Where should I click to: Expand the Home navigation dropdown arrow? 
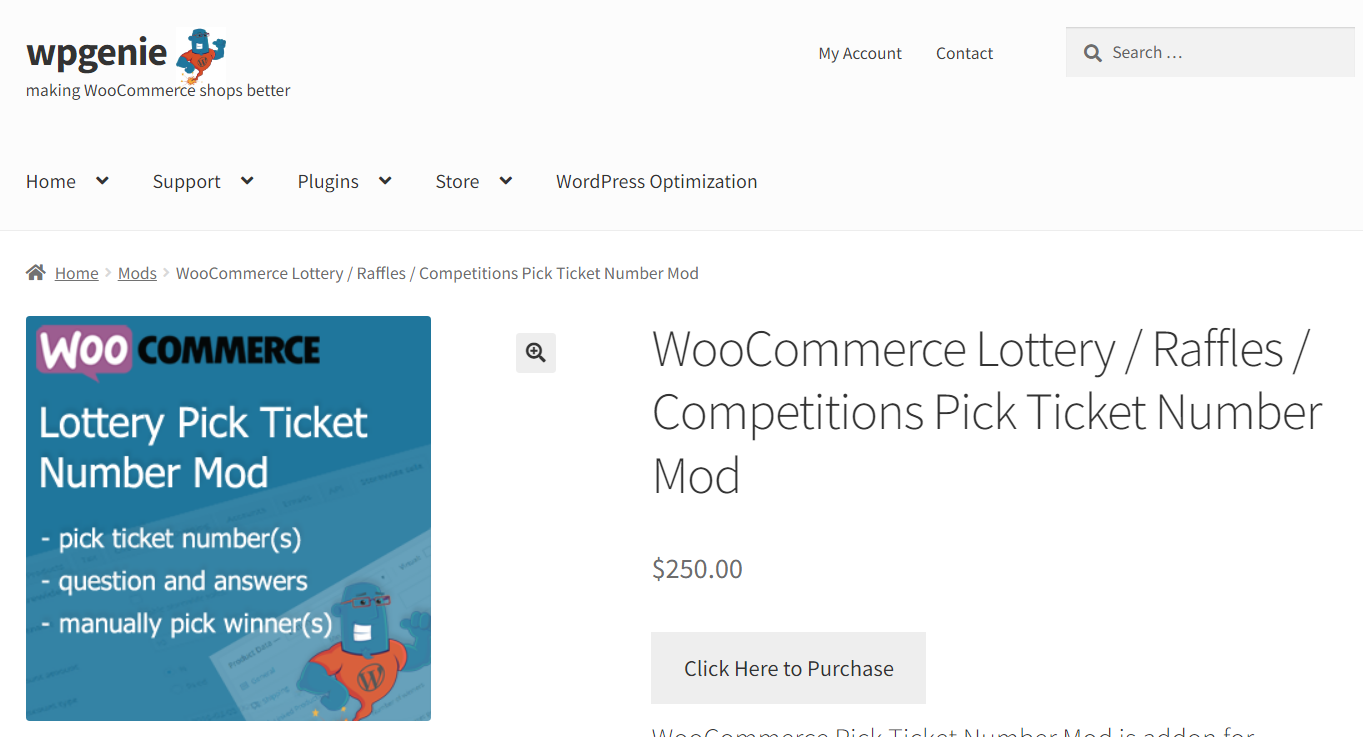click(x=101, y=181)
